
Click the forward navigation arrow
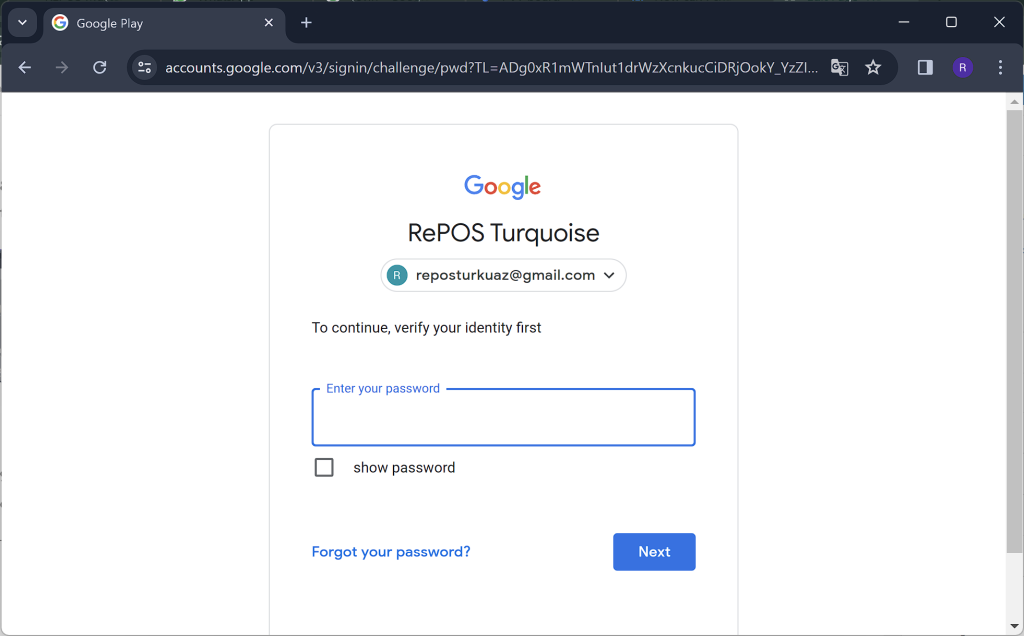[62, 67]
